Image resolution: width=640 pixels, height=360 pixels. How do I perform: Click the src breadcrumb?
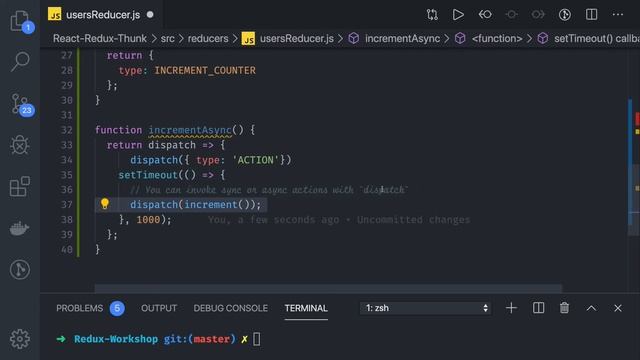[167, 38]
